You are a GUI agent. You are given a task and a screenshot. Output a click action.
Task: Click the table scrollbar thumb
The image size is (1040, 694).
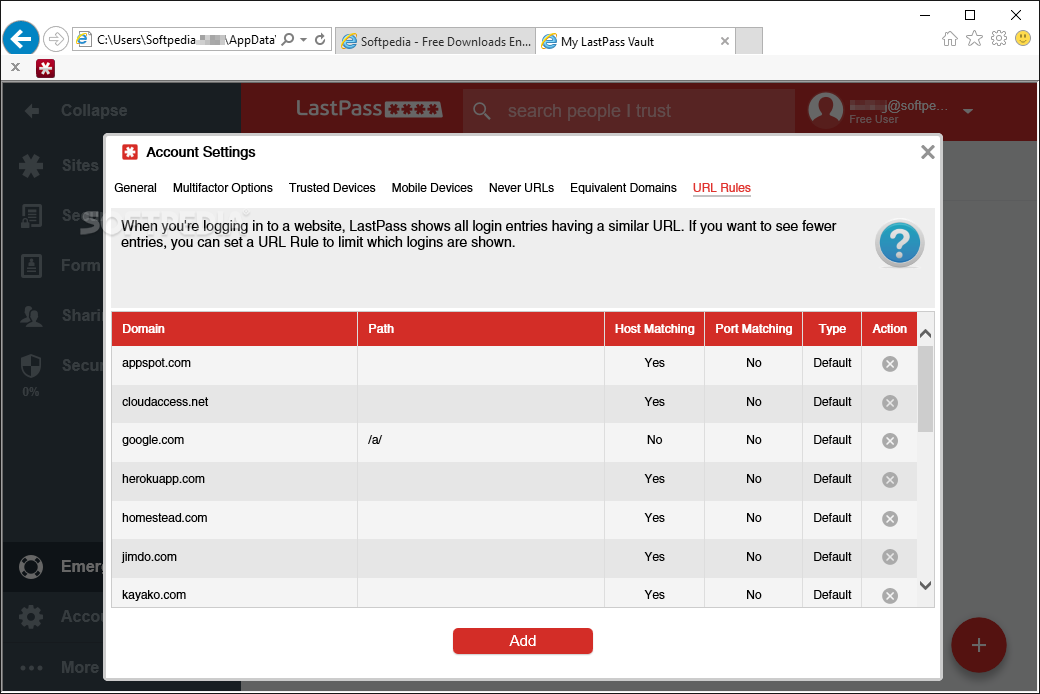[x=925, y=389]
